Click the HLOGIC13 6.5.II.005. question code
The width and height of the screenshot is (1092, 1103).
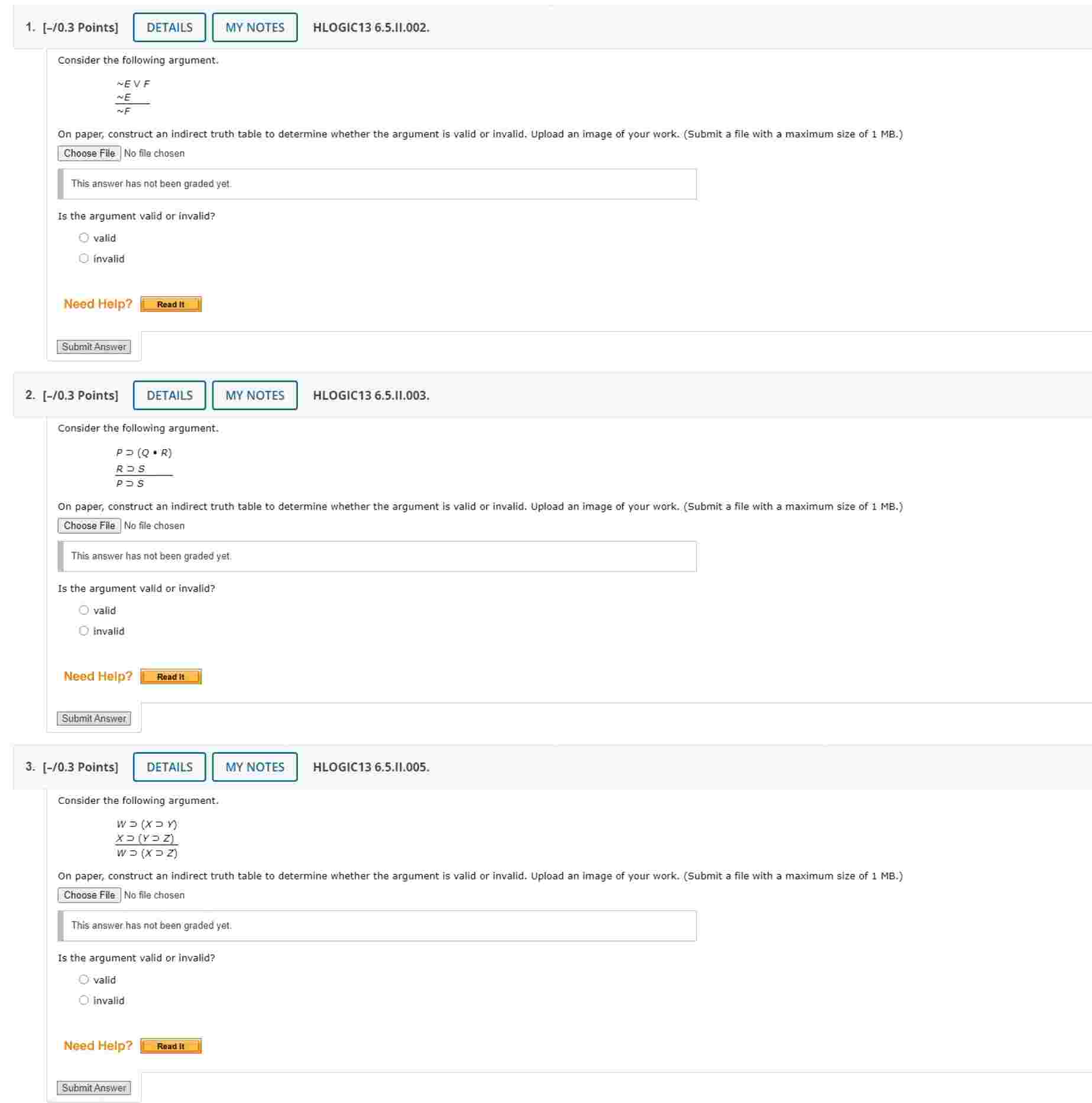point(371,767)
